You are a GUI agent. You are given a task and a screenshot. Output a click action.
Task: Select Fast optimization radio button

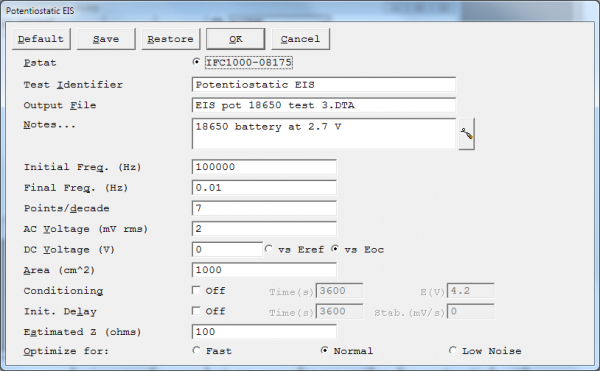(x=196, y=350)
